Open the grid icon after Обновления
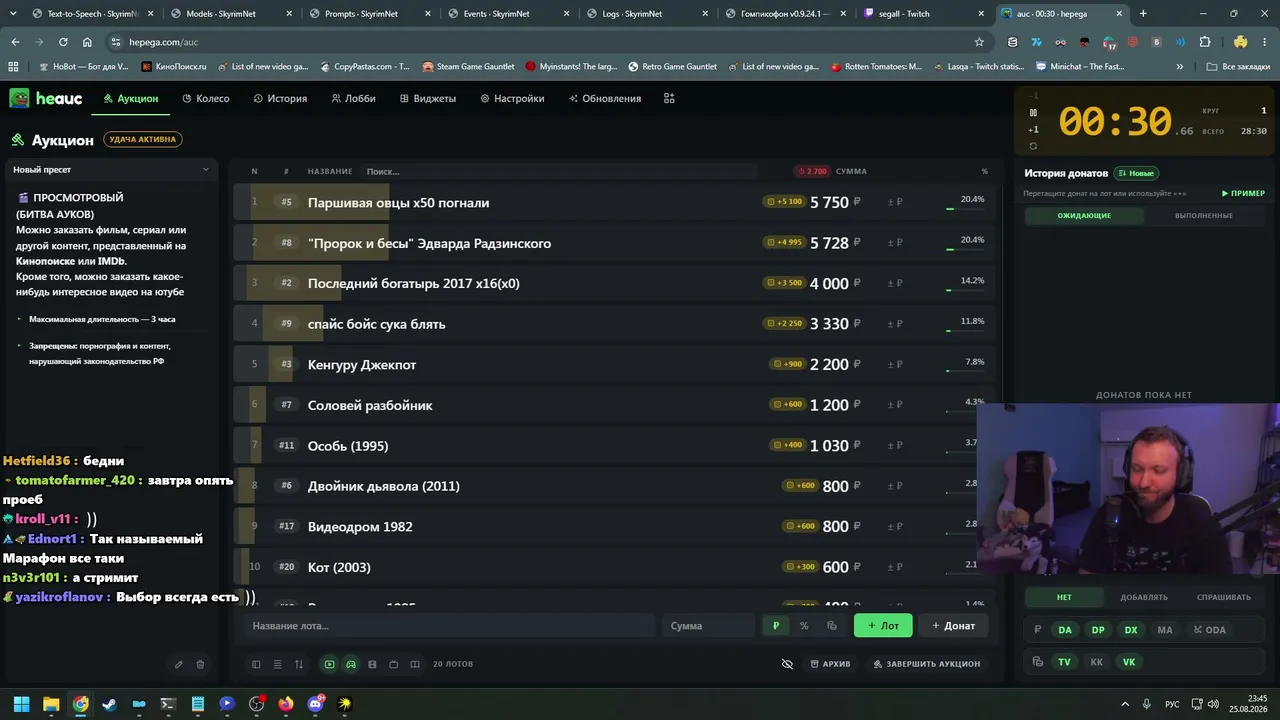The width and height of the screenshot is (1280, 720). click(669, 98)
